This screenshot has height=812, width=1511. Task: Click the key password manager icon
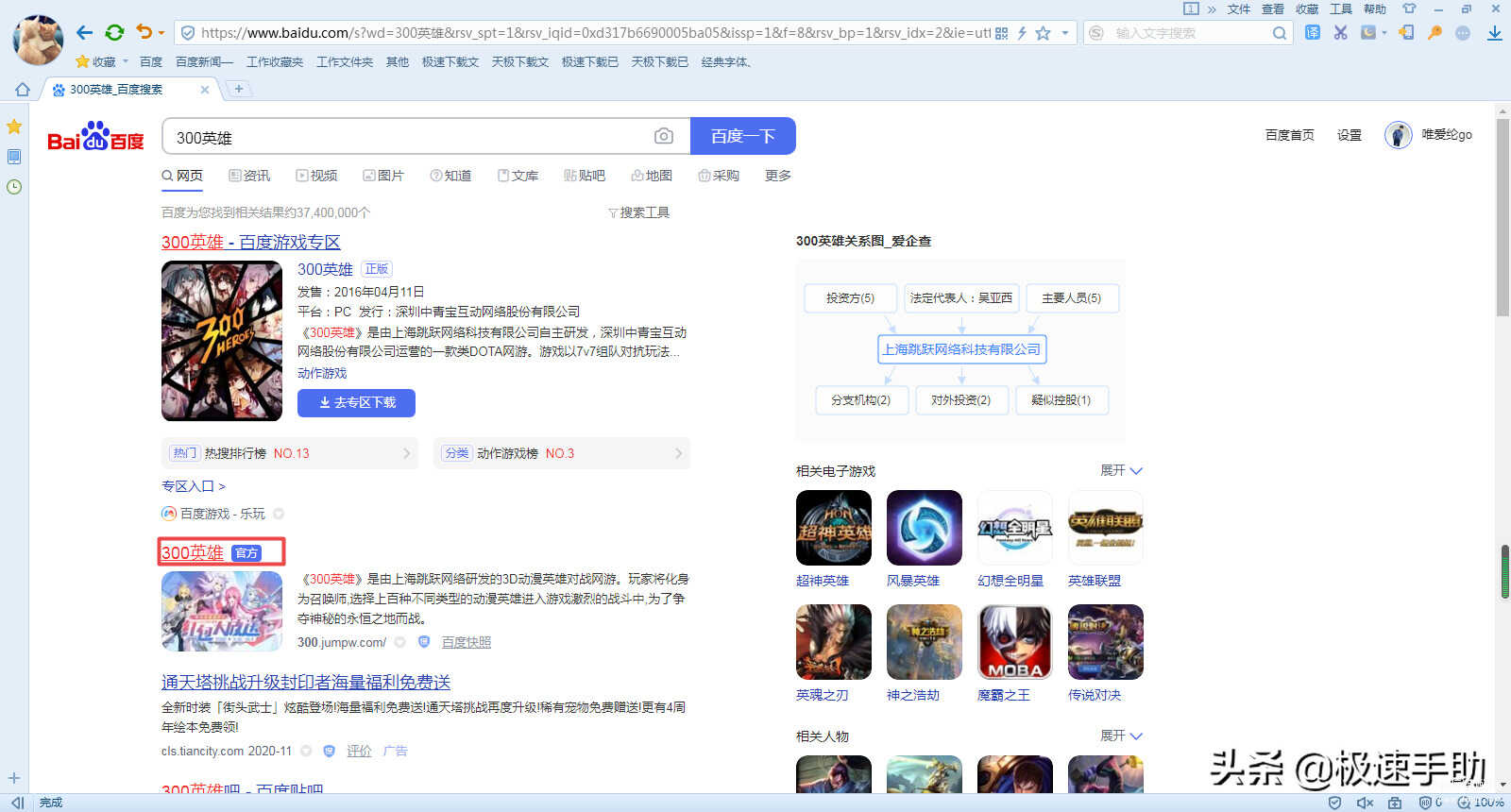pos(1435,32)
